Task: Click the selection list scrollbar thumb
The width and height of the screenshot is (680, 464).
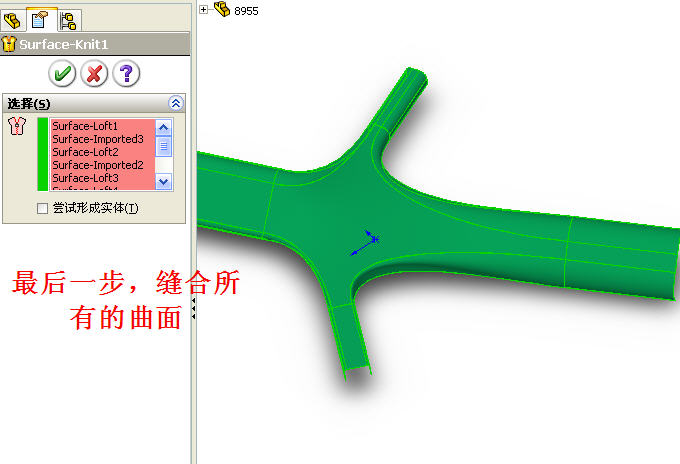Action: pos(163,147)
